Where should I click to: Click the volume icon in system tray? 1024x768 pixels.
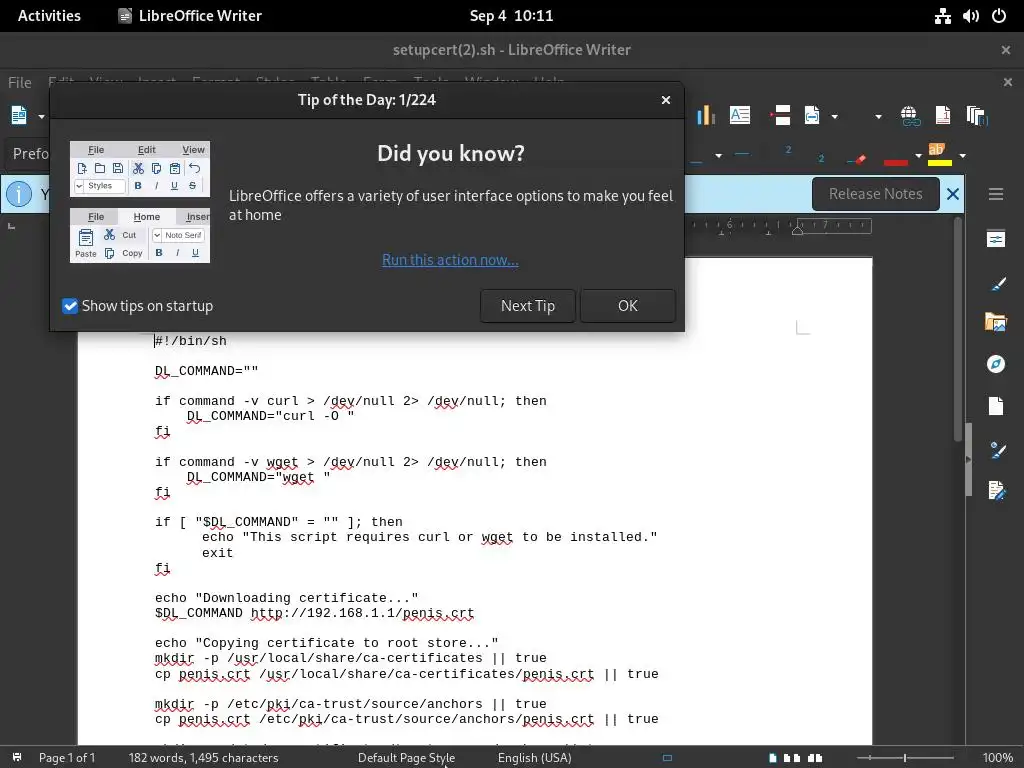(x=970, y=16)
